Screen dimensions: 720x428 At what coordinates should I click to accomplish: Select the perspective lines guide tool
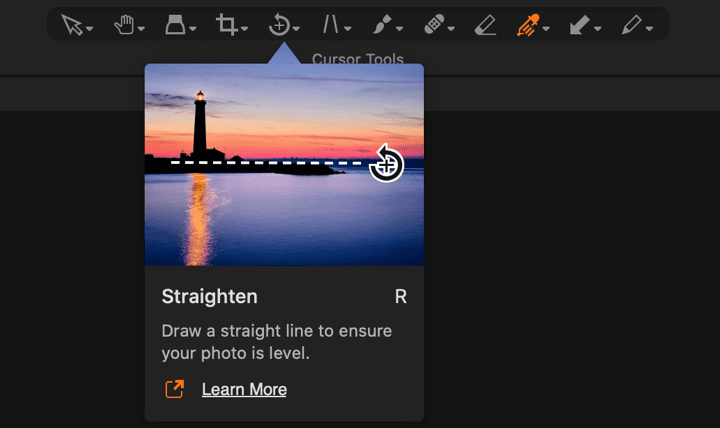pos(331,24)
